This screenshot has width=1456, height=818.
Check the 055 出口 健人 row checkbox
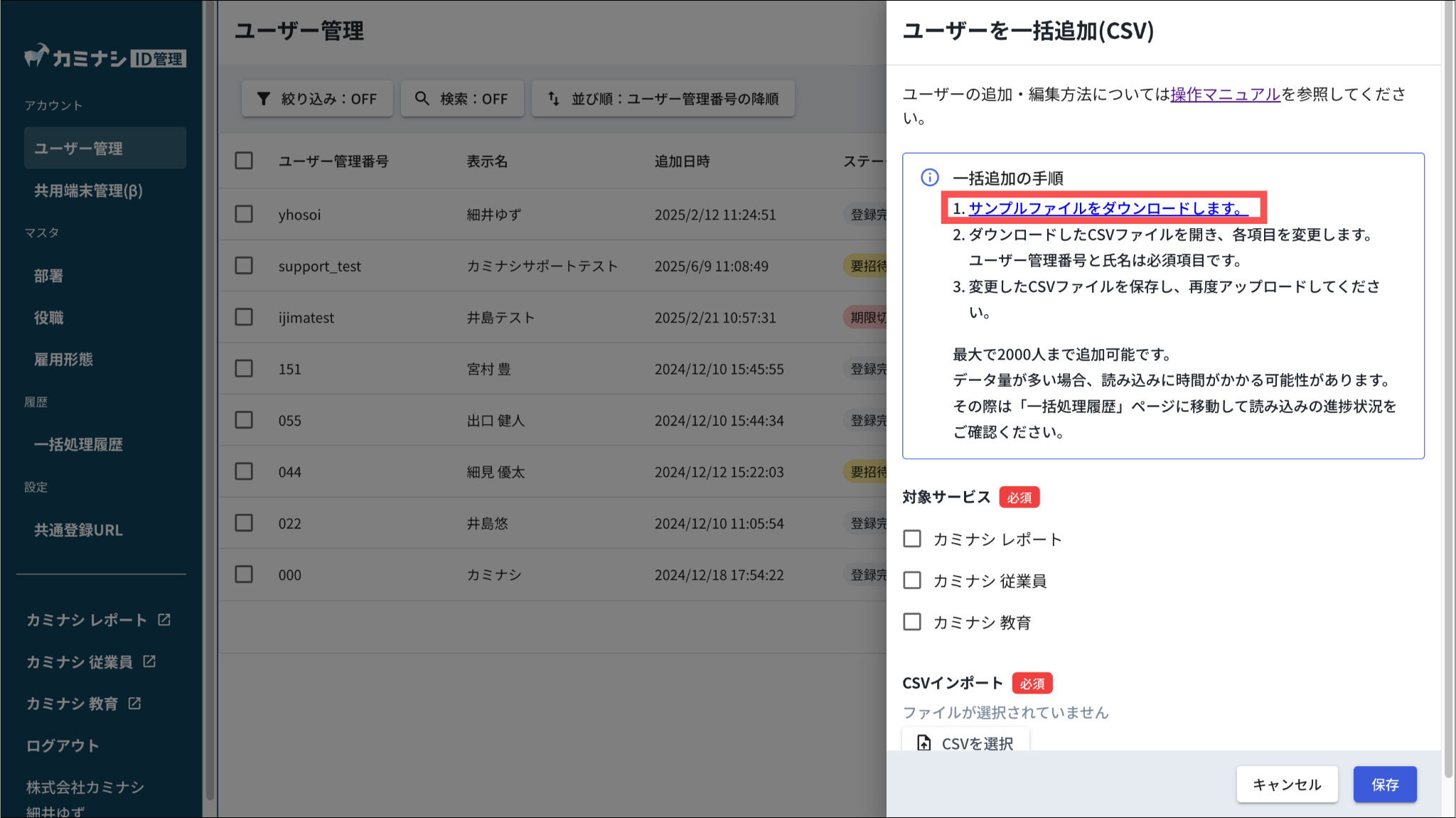pyautogui.click(x=244, y=420)
